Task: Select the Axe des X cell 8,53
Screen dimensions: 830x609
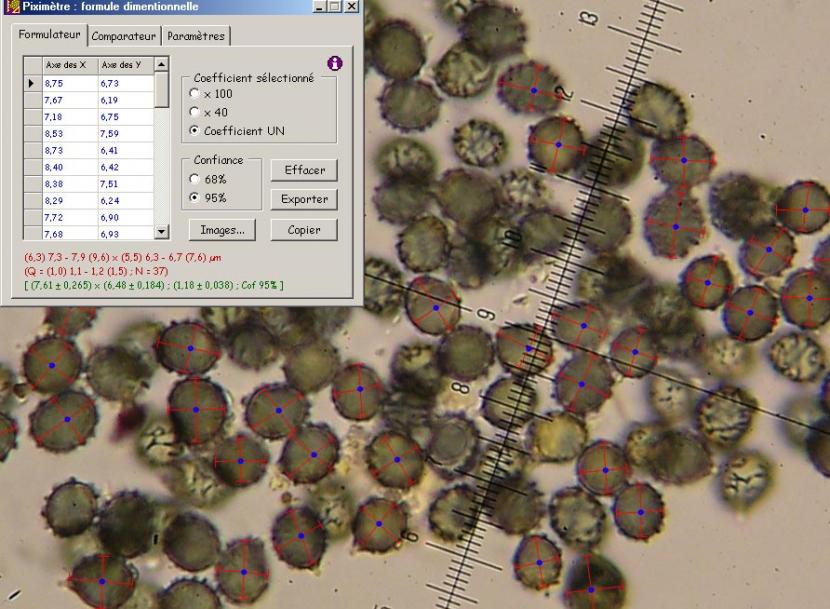Action: click(68, 133)
